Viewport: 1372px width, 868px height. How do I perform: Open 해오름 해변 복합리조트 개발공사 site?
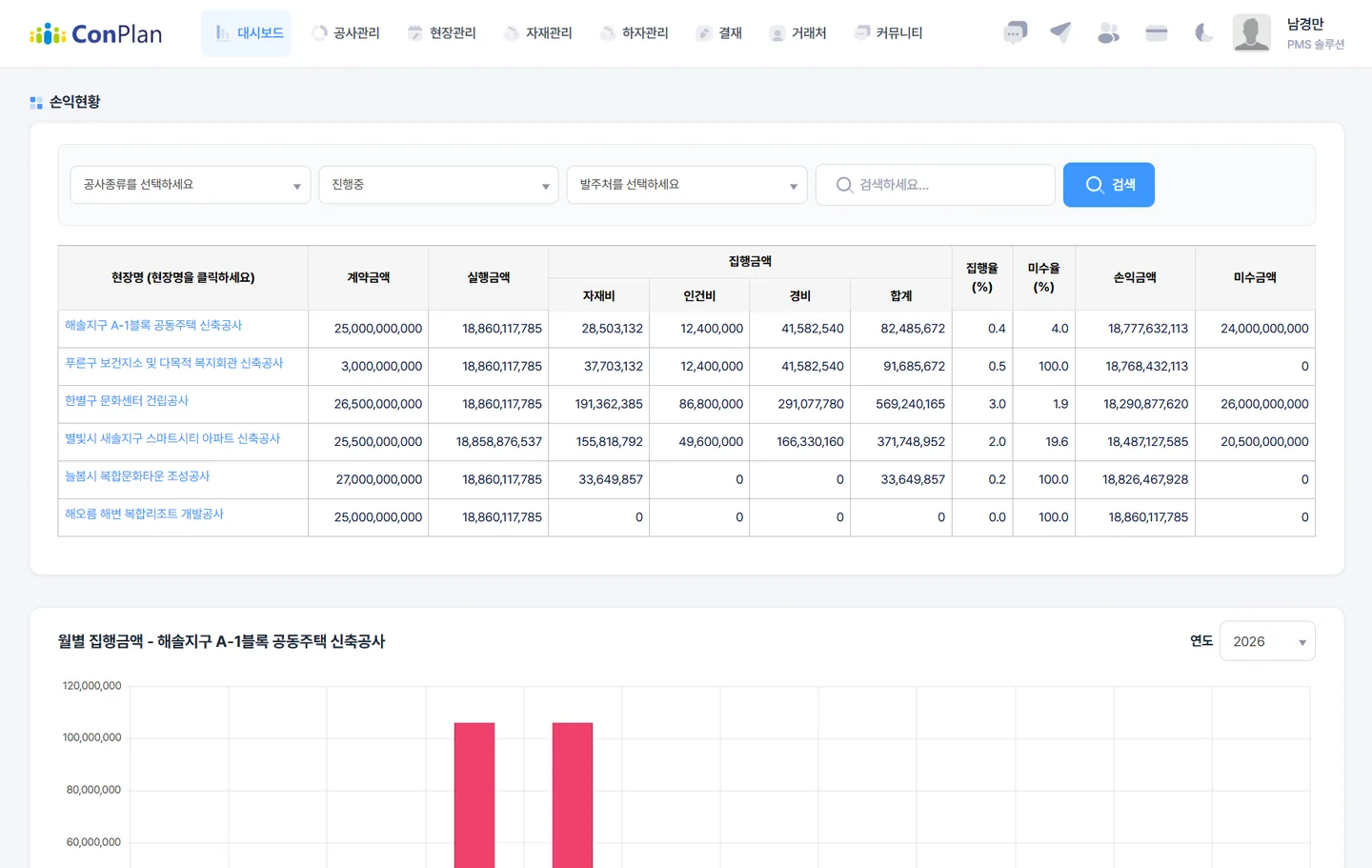[144, 515]
